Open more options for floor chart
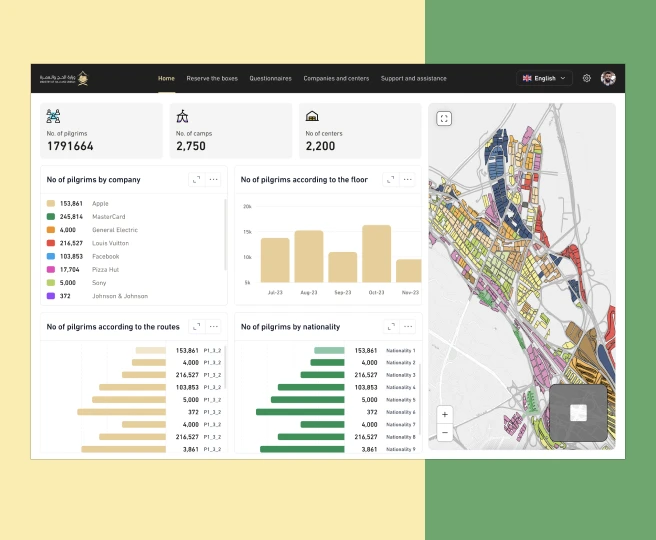 [x=407, y=179]
